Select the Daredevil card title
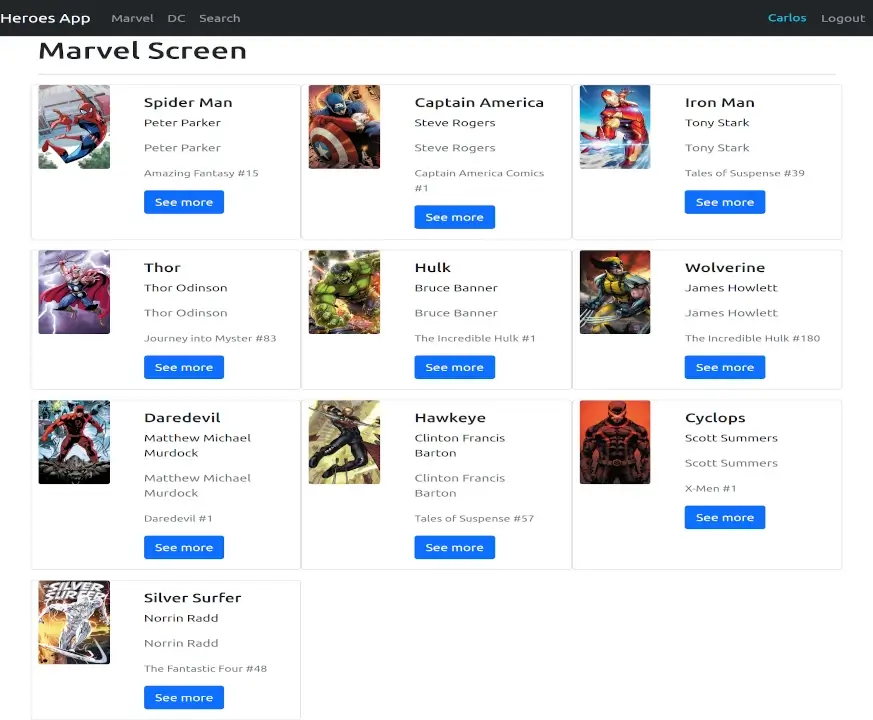The width and height of the screenshot is (873, 720). [x=182, y=418]
